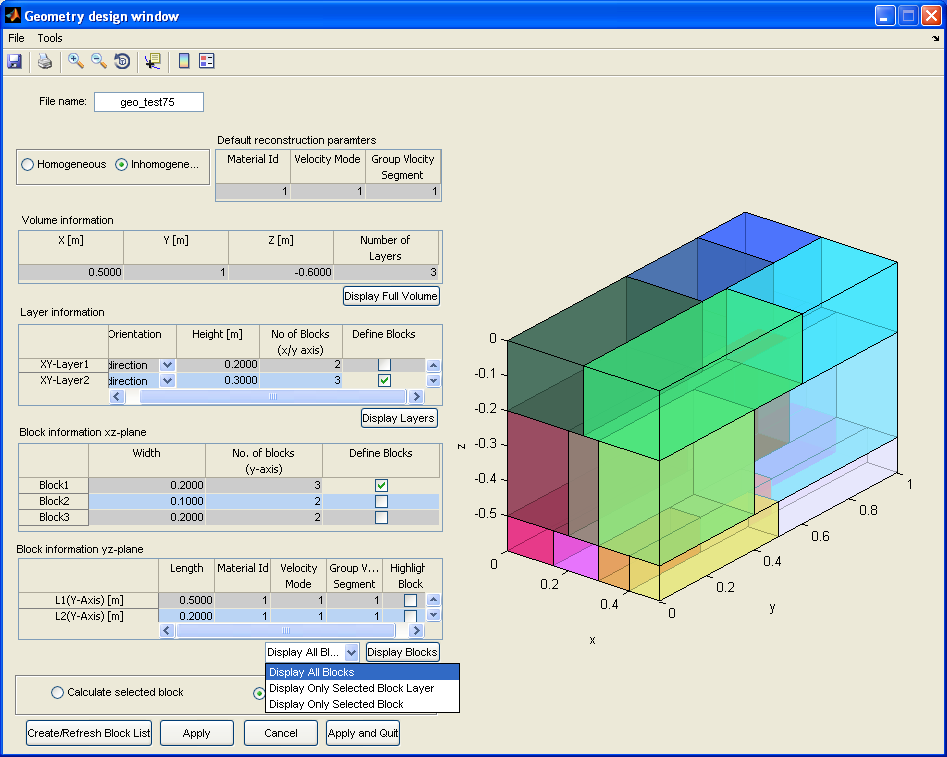Toggle Define Blocks checkbox for XY-Layer1
Screen dimensions: 947x757
[384, 364]
